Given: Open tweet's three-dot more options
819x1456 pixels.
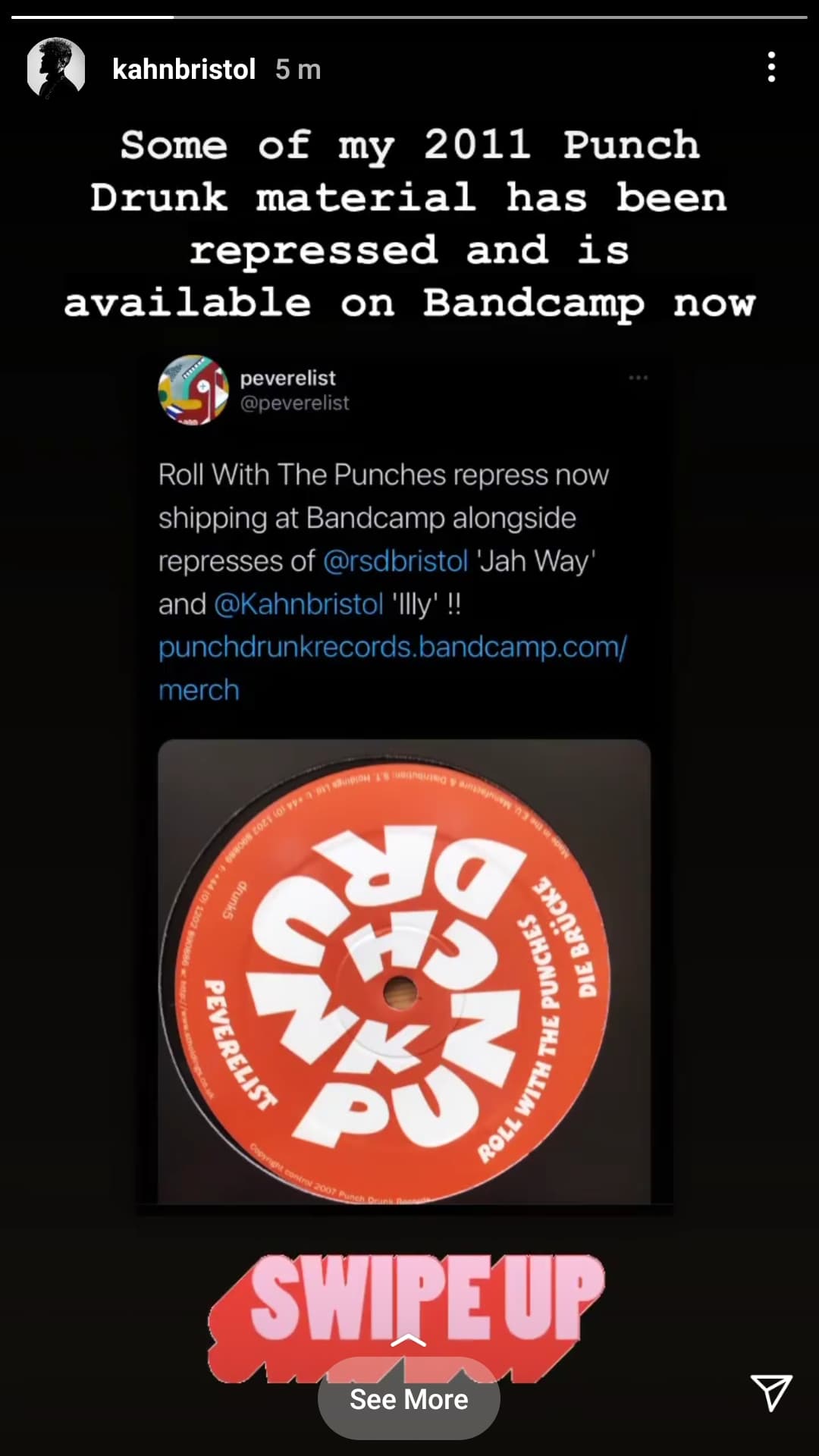Looking at the screenshot, I should pos(639,377).
